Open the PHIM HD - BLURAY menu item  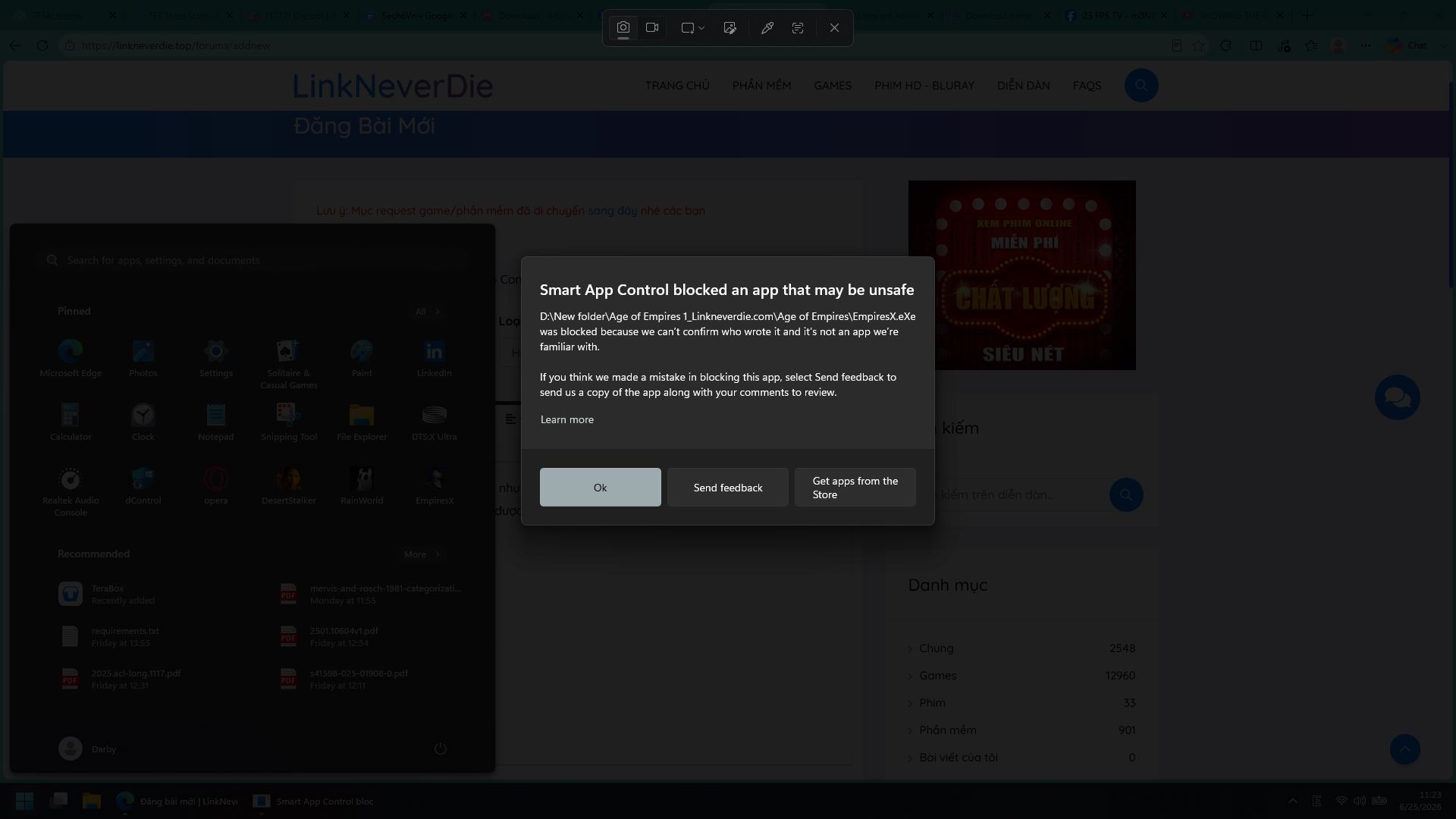pos(924,86)
